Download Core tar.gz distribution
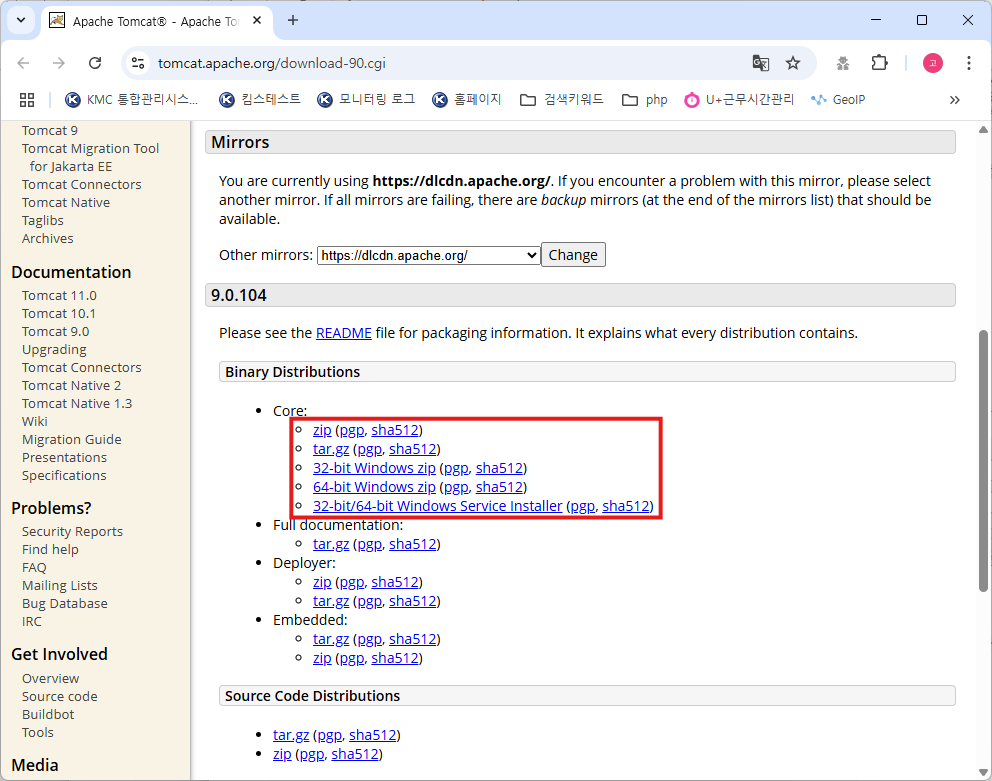The image size is (992, 781). (331, 449)
